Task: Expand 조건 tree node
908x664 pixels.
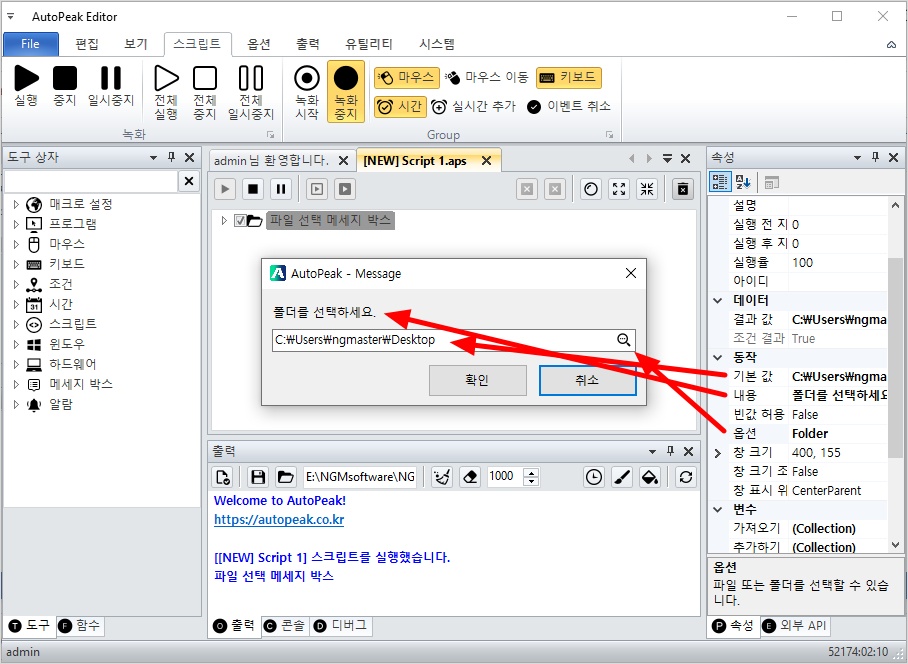Action: point(16,284)
